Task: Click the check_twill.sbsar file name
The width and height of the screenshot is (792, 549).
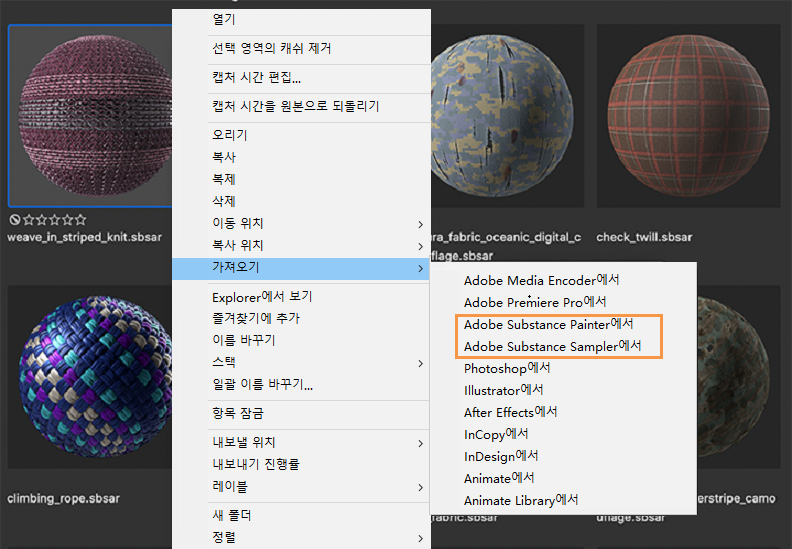Action: (644, 237)
